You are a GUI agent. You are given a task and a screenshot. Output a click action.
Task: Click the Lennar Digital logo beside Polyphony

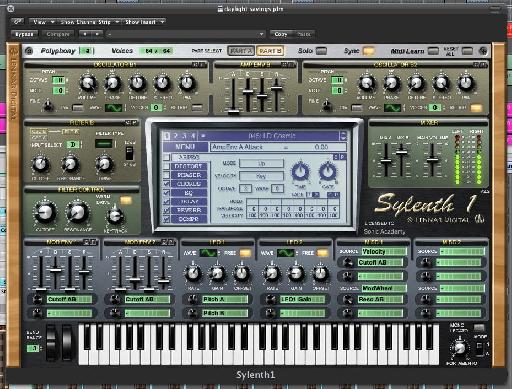click(x=29, y=51)
